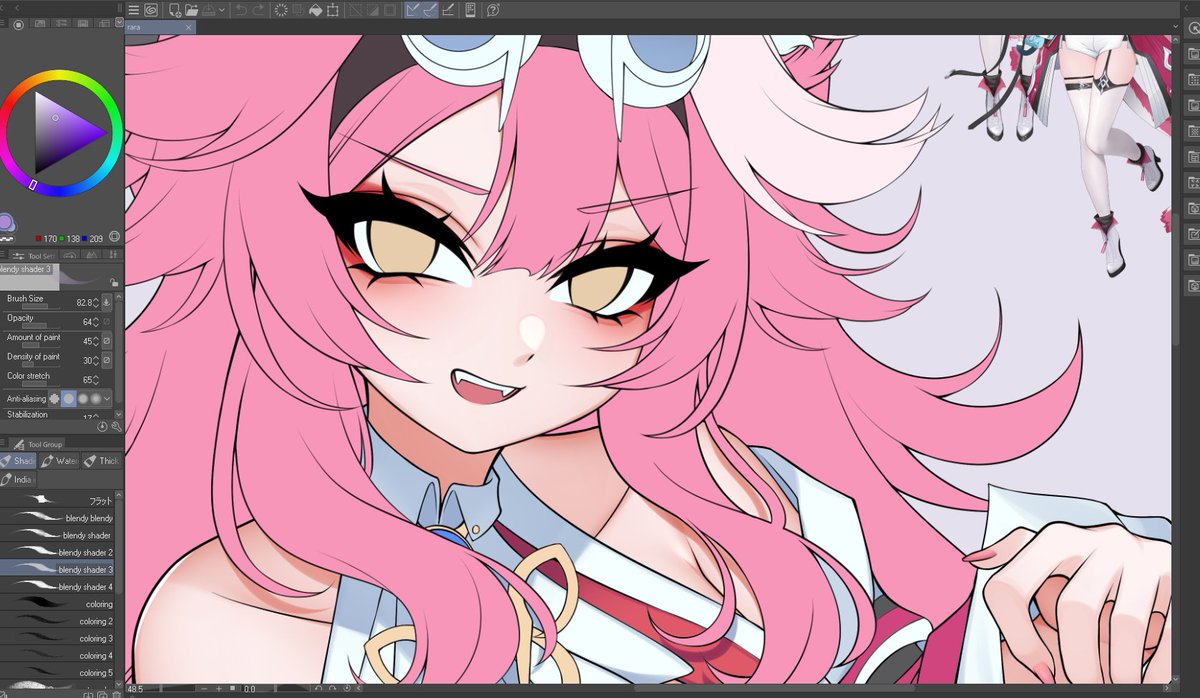Click the Fill paint bucket icon
This screenshot has height=698, width=1200.
[x=315, y=10]
